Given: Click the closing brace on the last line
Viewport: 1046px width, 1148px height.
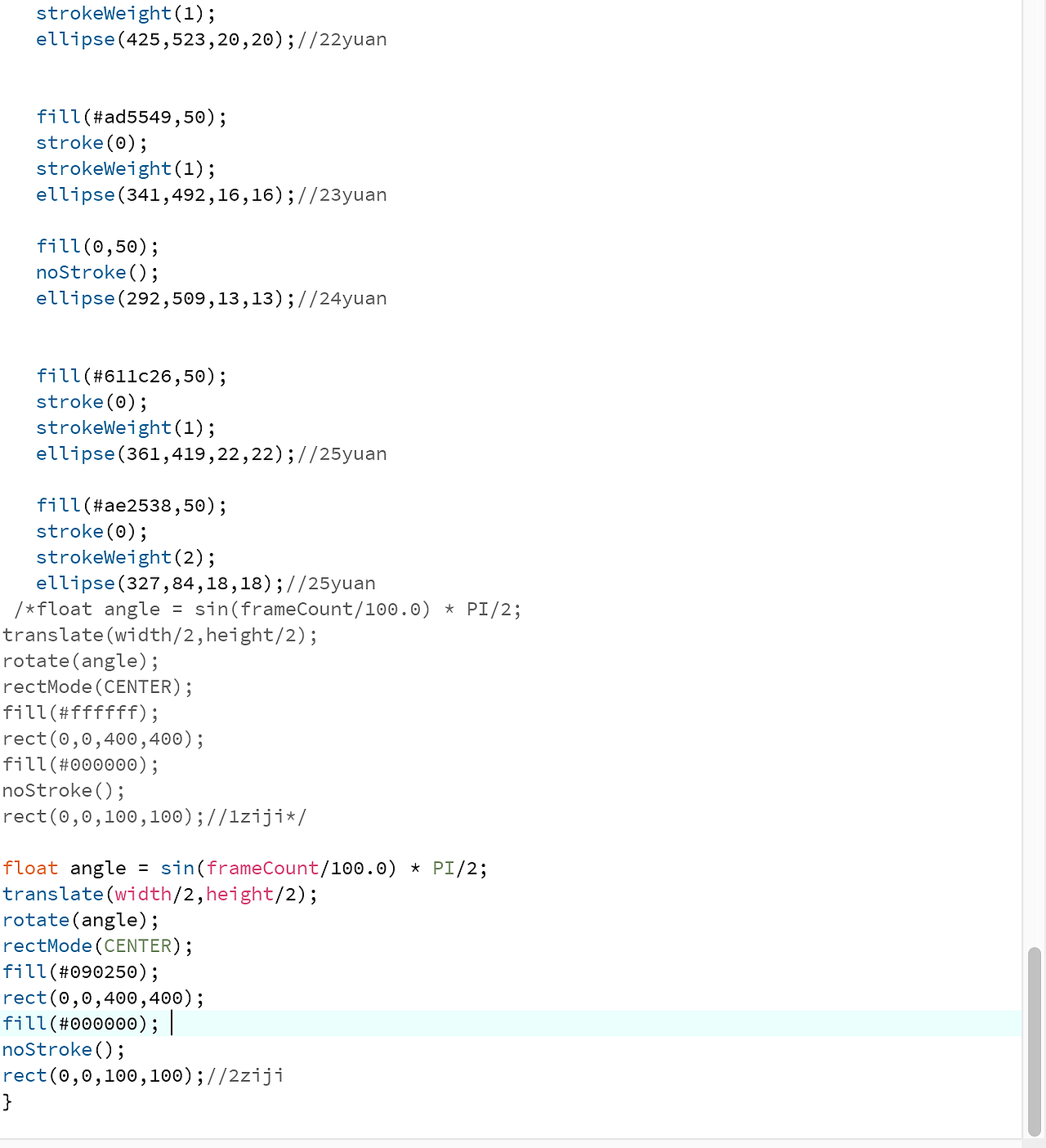Looking at the screenshot, I should pos(7,1101).
